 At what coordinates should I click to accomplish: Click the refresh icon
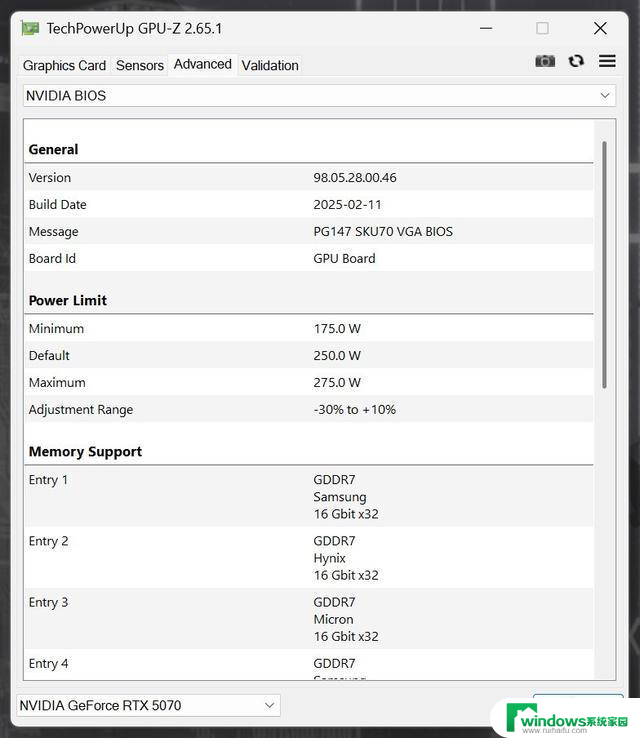(576, 61)
